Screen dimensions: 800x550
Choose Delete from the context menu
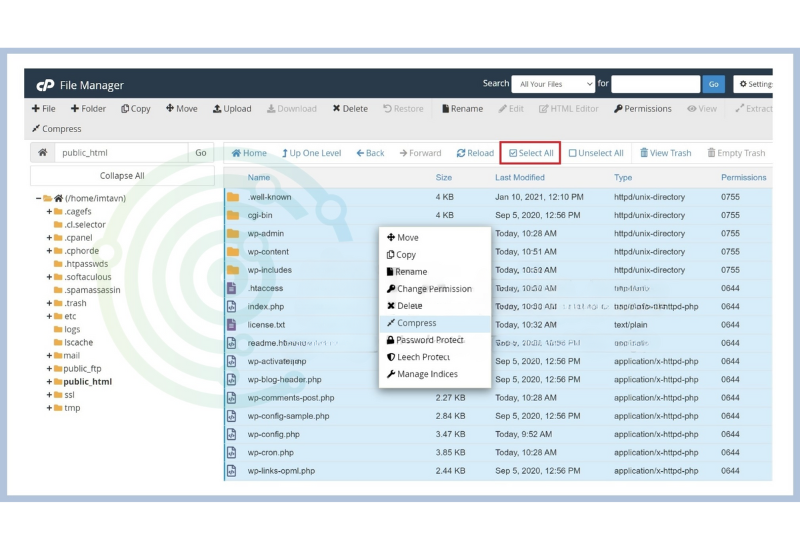click(x=435, y=306)
